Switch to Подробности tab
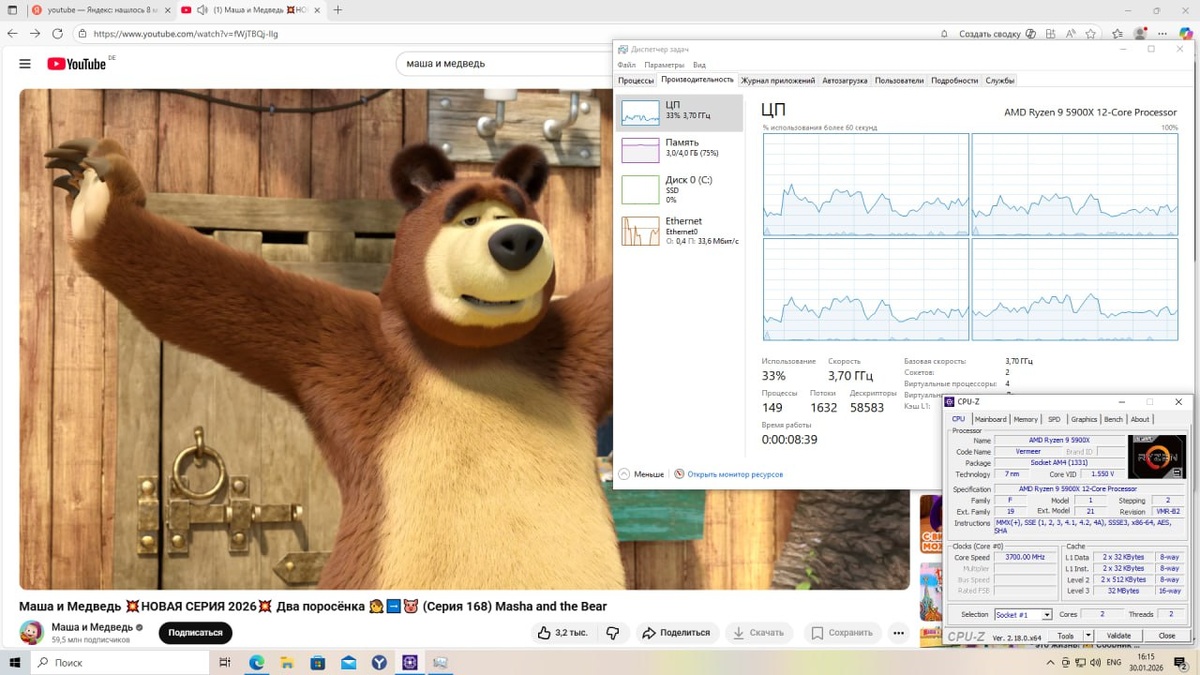This screenshot has width=1200, height=675. click(954, 80)
